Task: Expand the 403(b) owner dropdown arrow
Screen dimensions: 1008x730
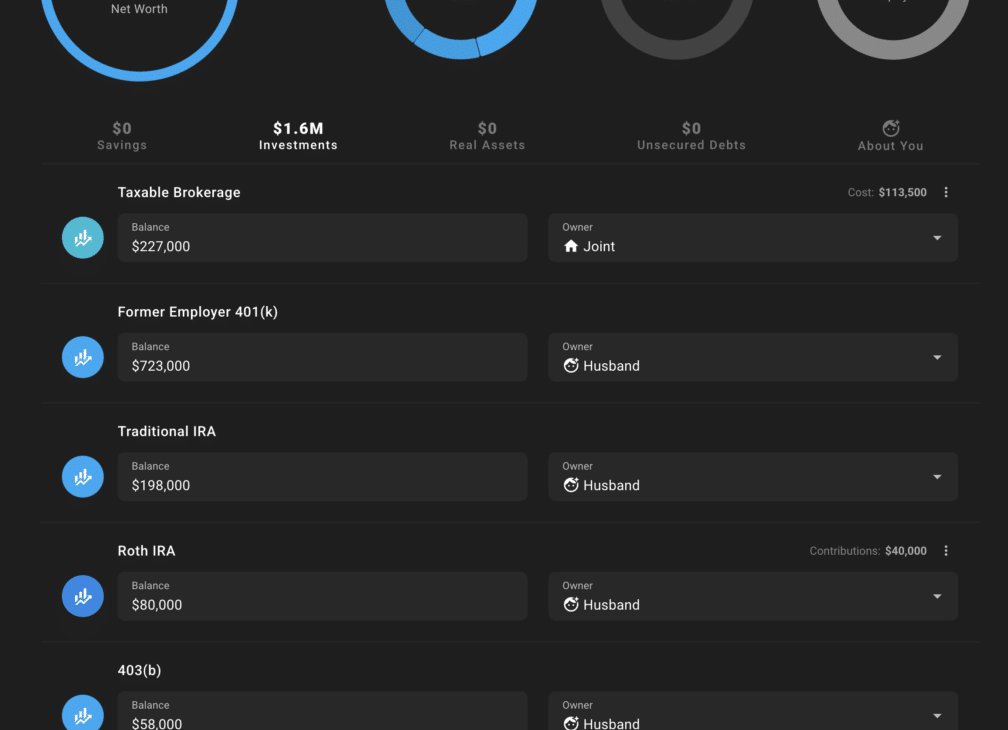Action: point(937,716)
